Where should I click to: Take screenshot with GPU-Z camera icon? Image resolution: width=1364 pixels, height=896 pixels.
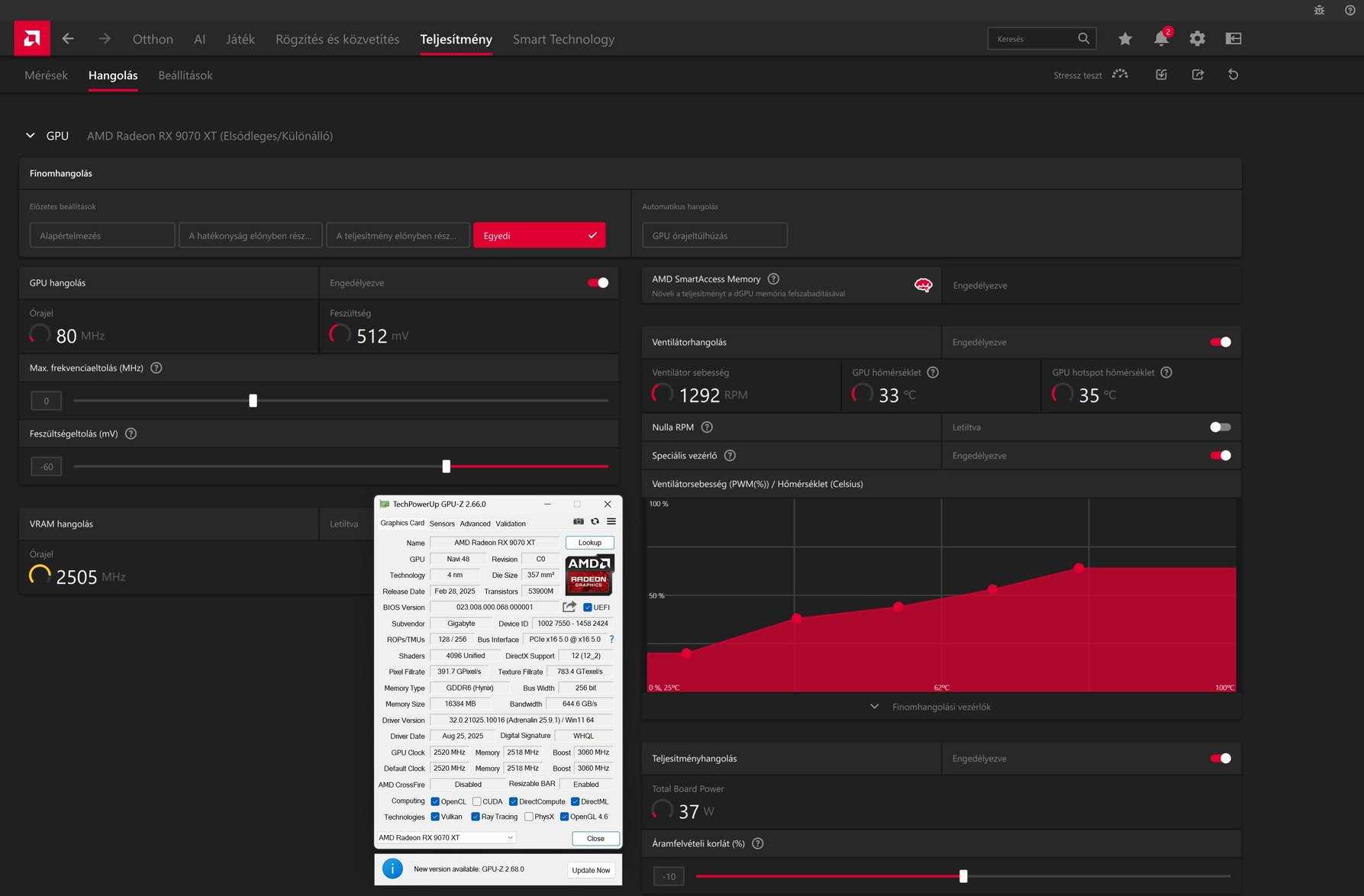(579, 522)
